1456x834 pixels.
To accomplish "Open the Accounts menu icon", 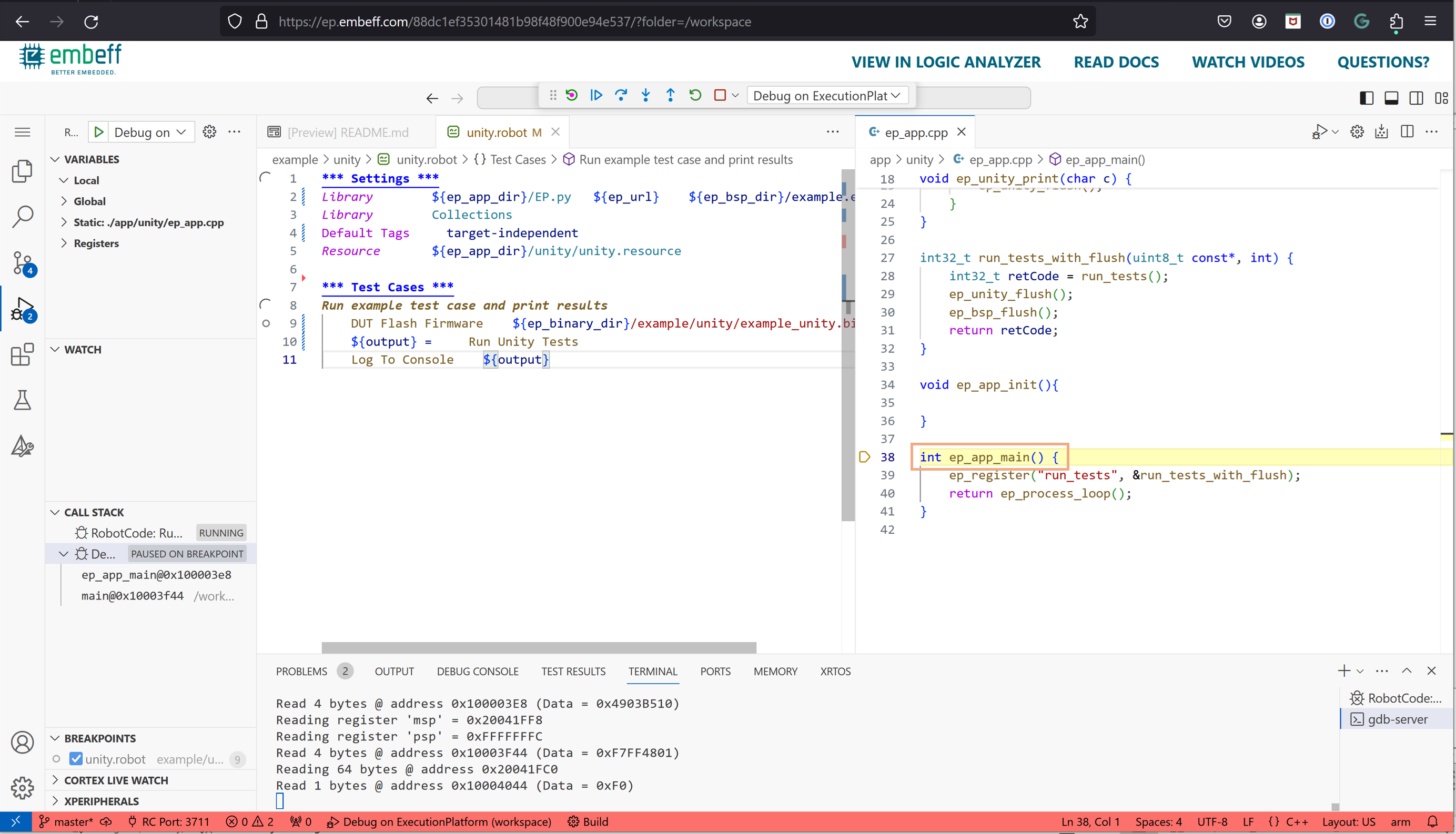I will (x=22, y=743).
